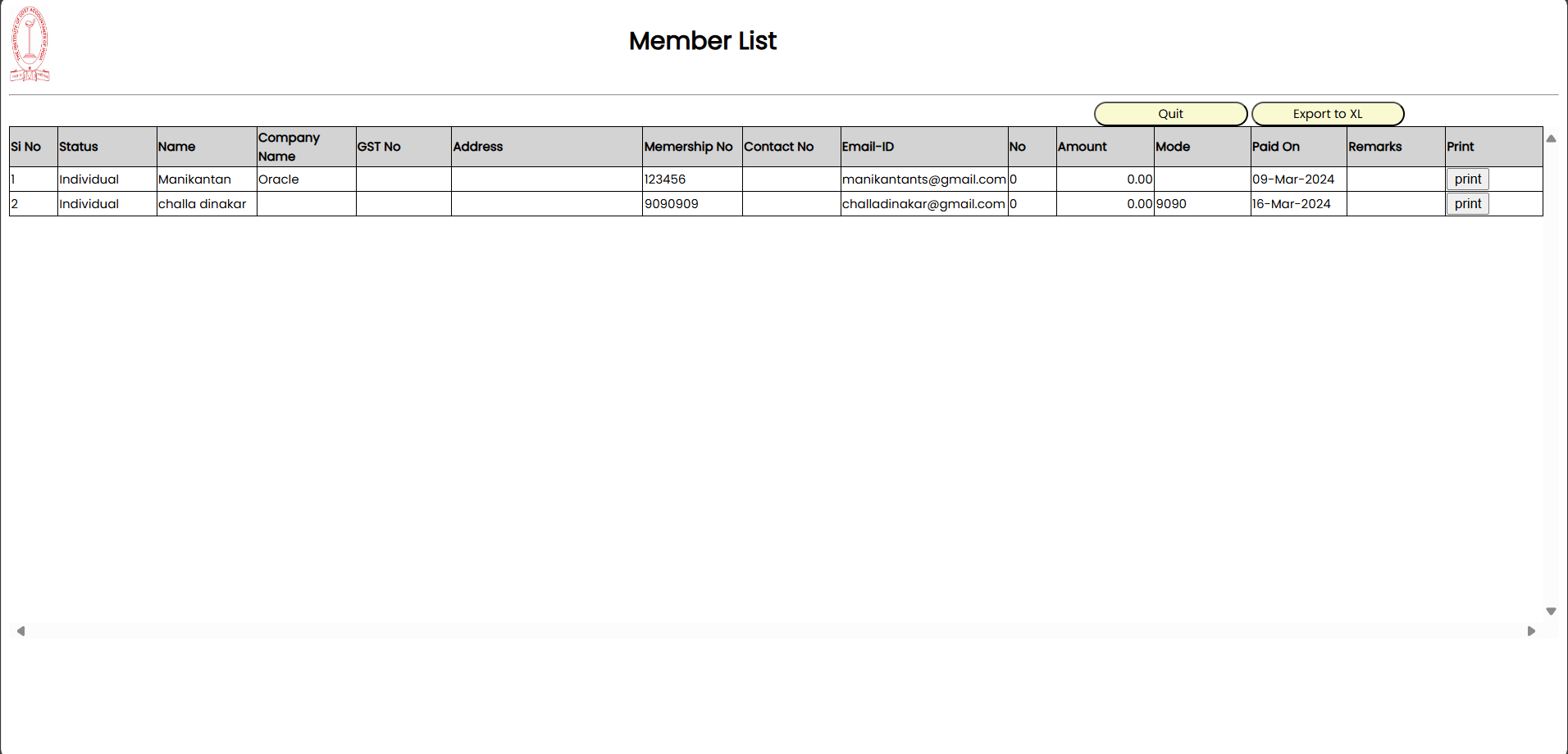
Task: Select challadinakar@gmail.com email cell
Action: click(x=923, y=204)
